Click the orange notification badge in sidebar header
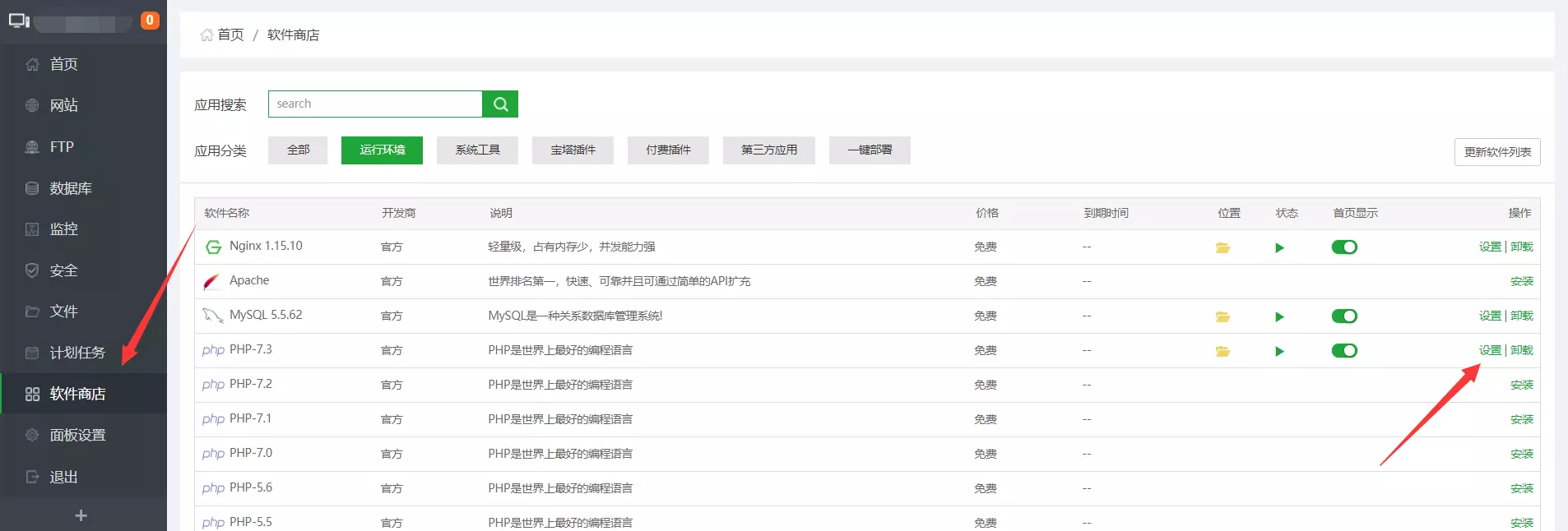 150,21
